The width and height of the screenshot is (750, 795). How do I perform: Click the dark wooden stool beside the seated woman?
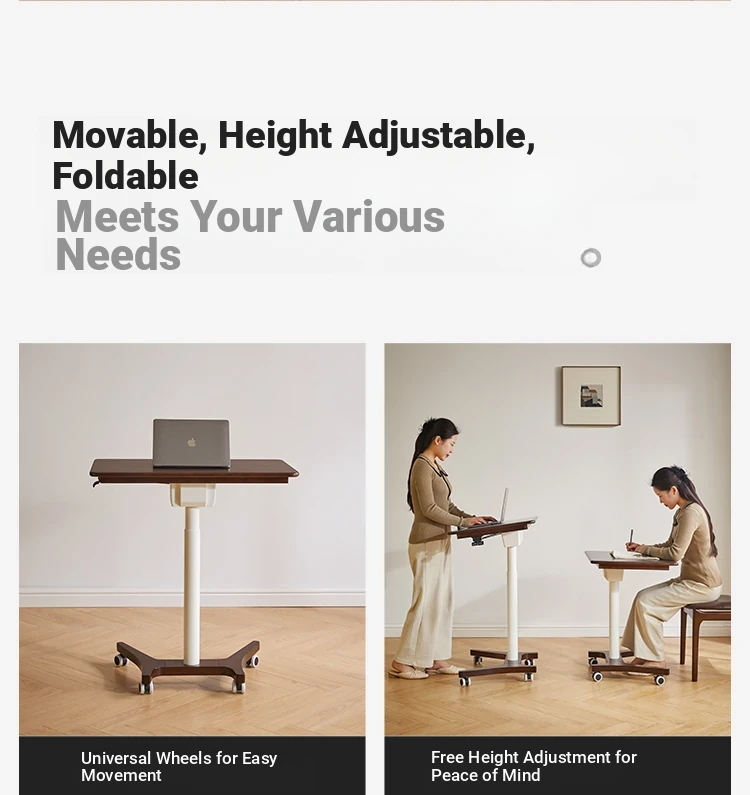705,634
